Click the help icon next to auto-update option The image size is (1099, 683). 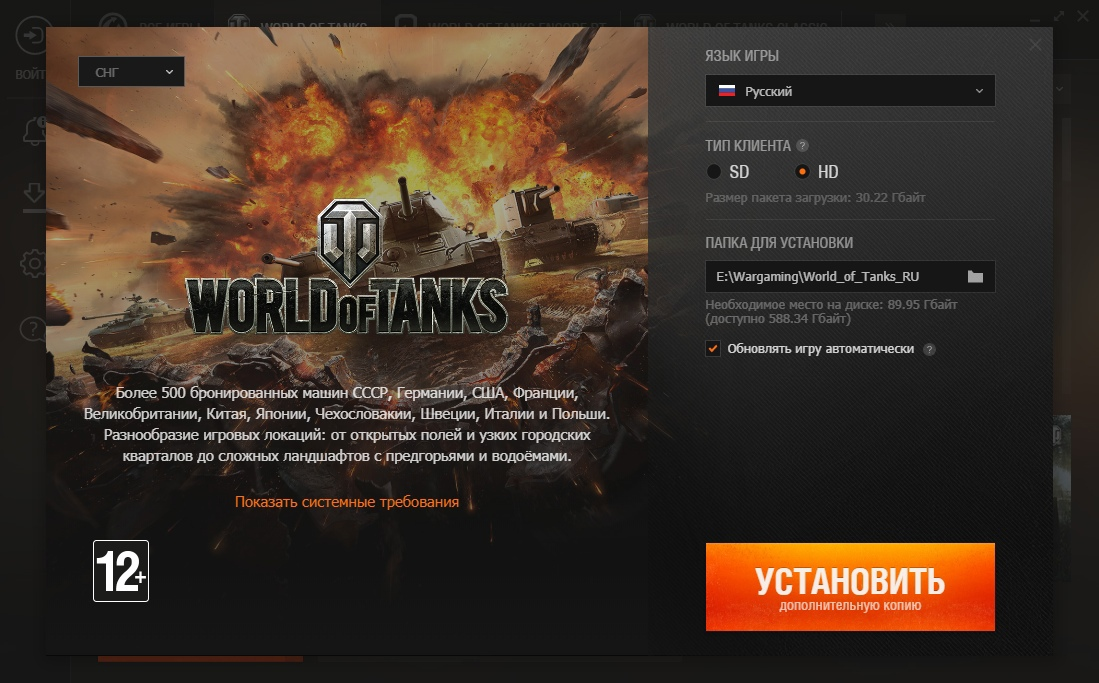click(929, 350)
